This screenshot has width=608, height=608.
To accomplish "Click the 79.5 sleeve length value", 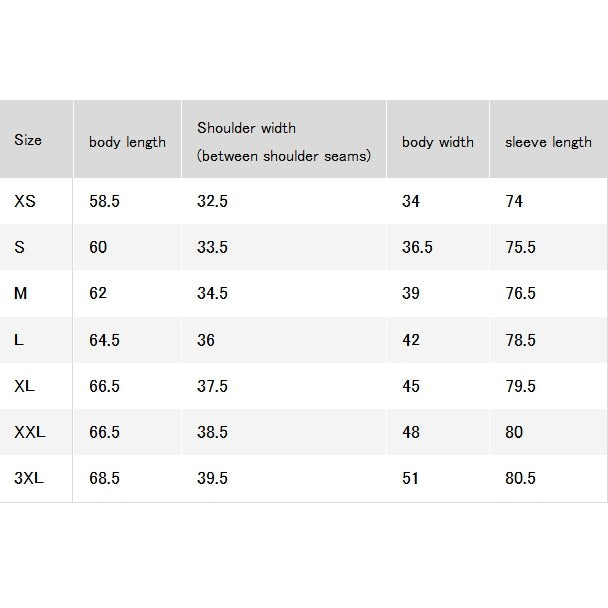I will (x=520, y=386).
